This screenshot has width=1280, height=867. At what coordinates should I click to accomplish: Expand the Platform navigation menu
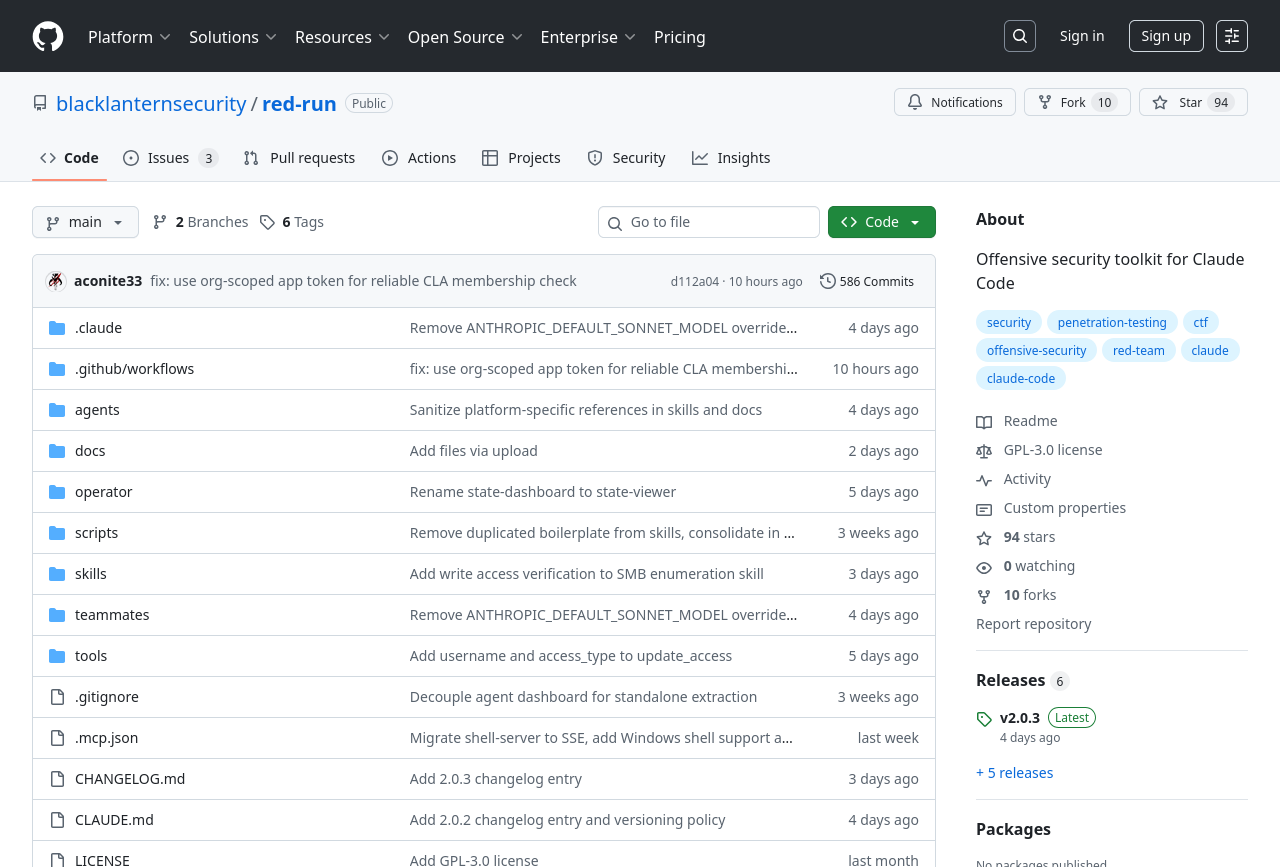[x=129, y=37]
